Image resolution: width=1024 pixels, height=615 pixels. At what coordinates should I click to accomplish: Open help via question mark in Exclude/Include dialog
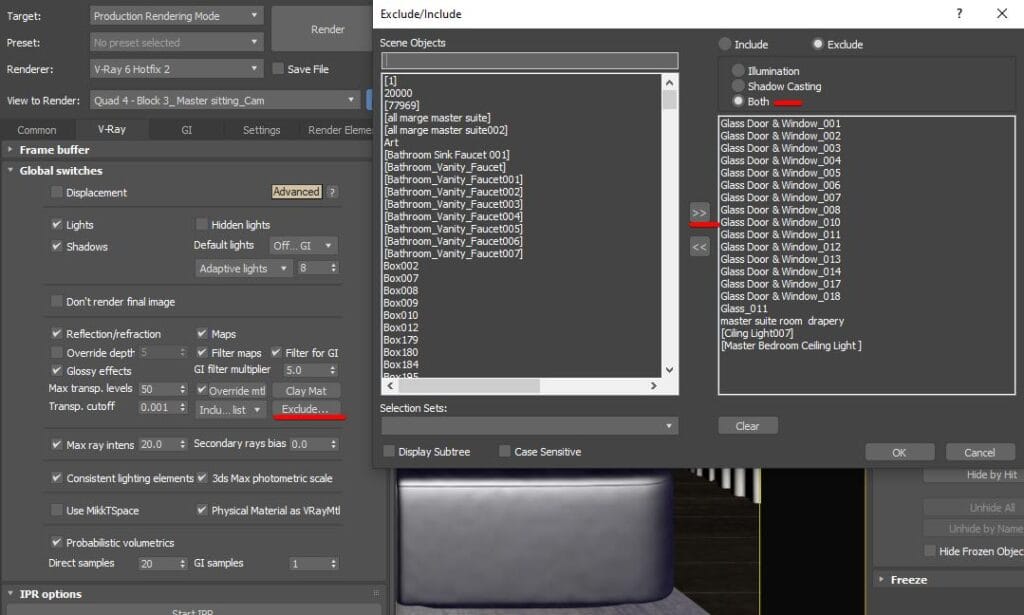(959, 13)
